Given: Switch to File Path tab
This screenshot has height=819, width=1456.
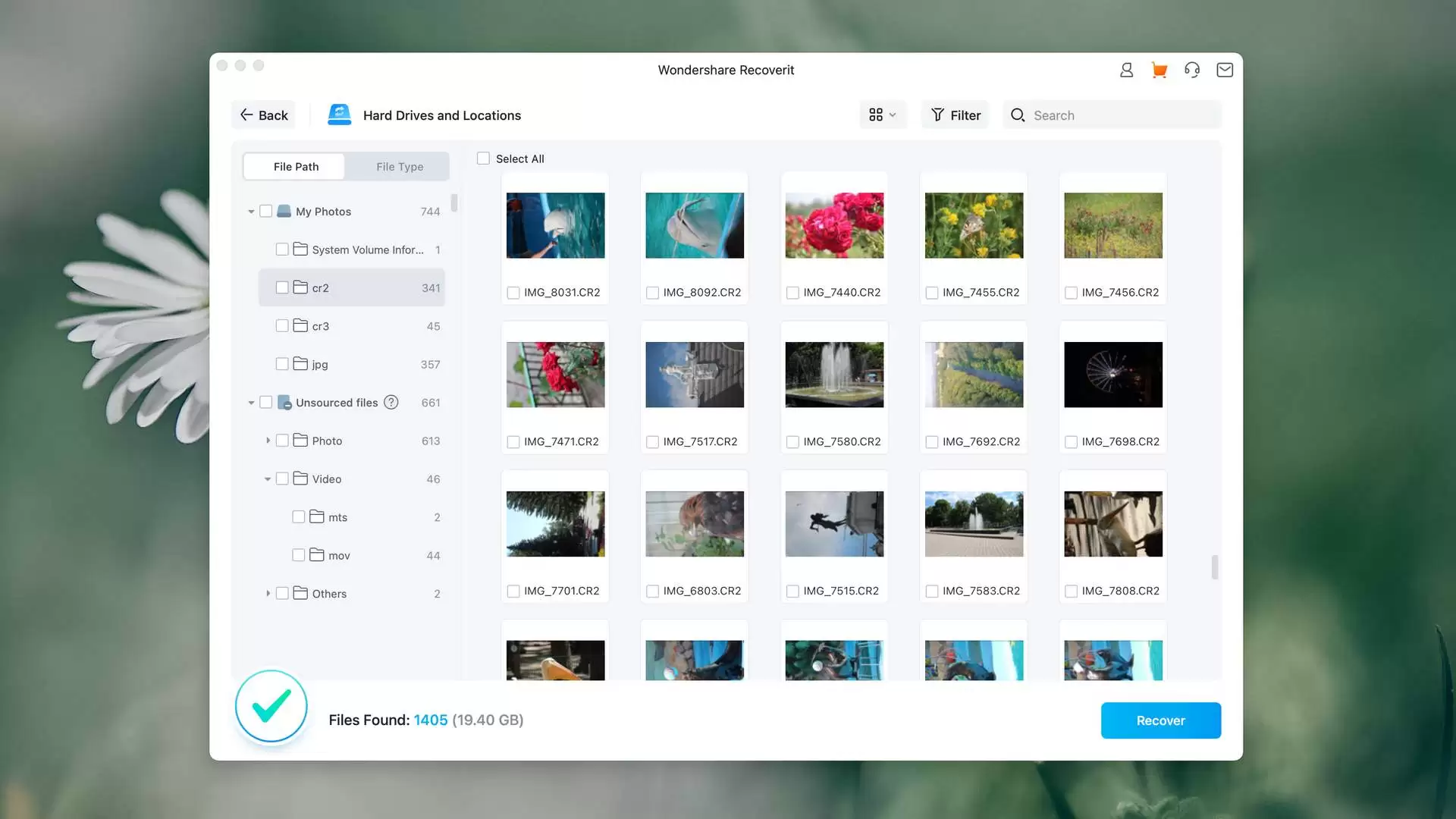Looking at the screenshot, I should pyautogui.click(x=296, y=167).
